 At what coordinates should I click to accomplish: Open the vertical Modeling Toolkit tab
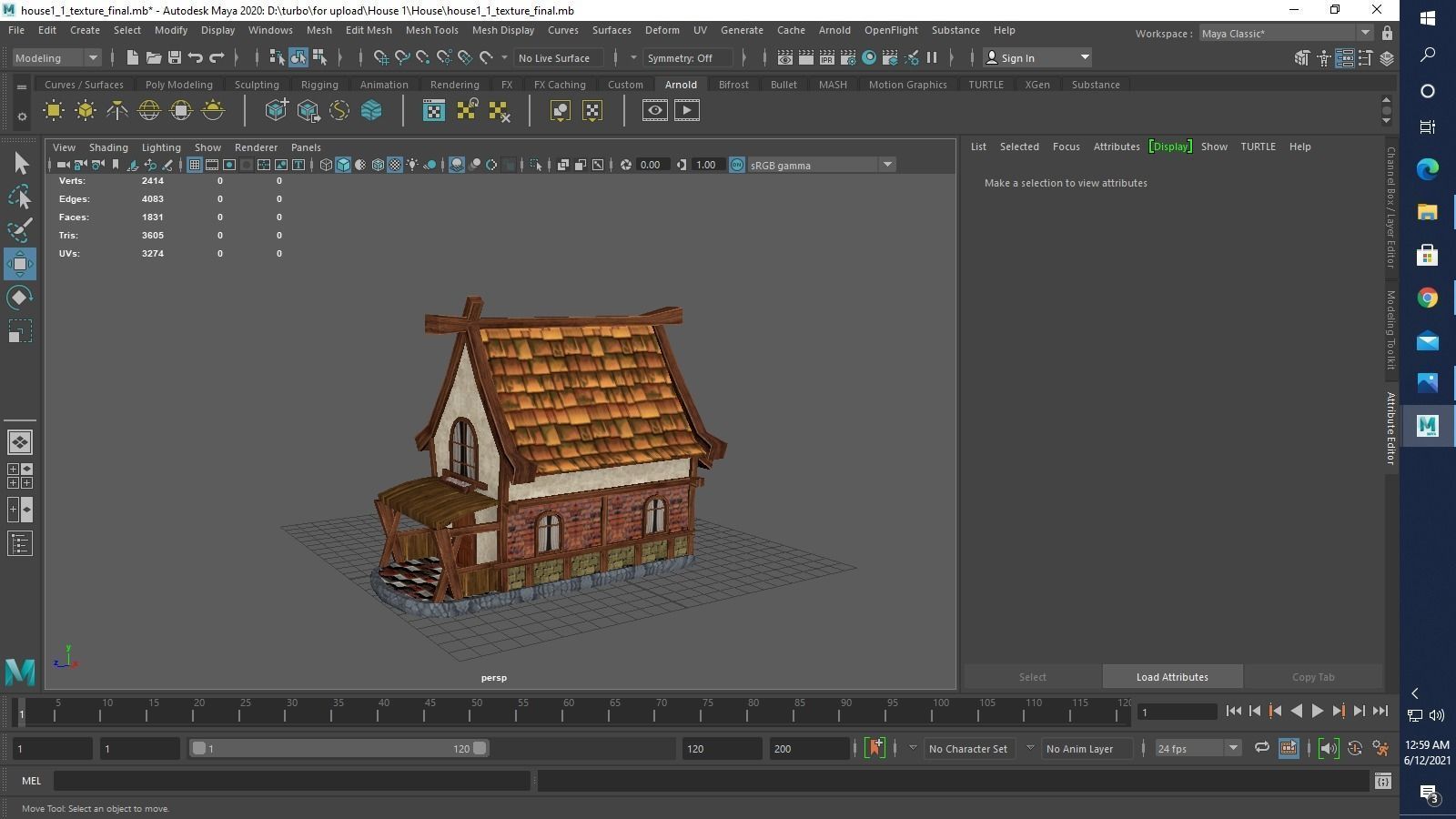click(1390, 330)
